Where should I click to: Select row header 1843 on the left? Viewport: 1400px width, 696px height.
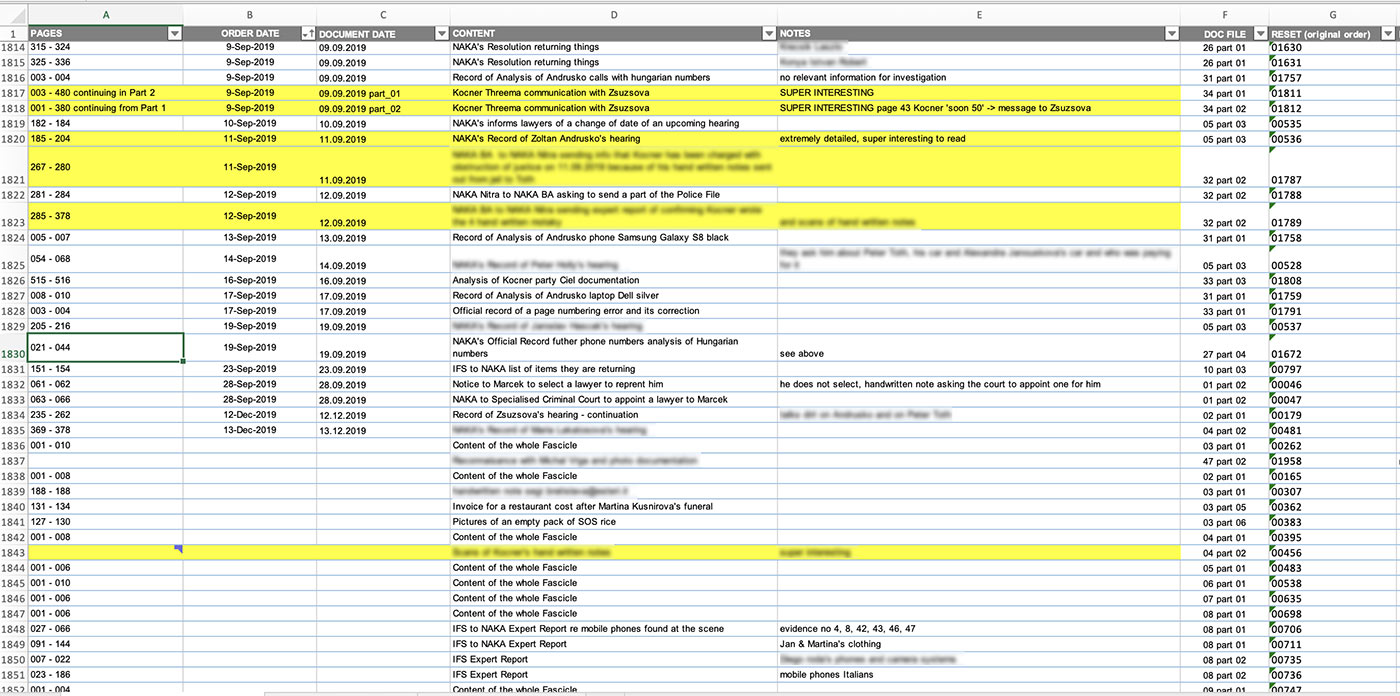pos(13,552)
